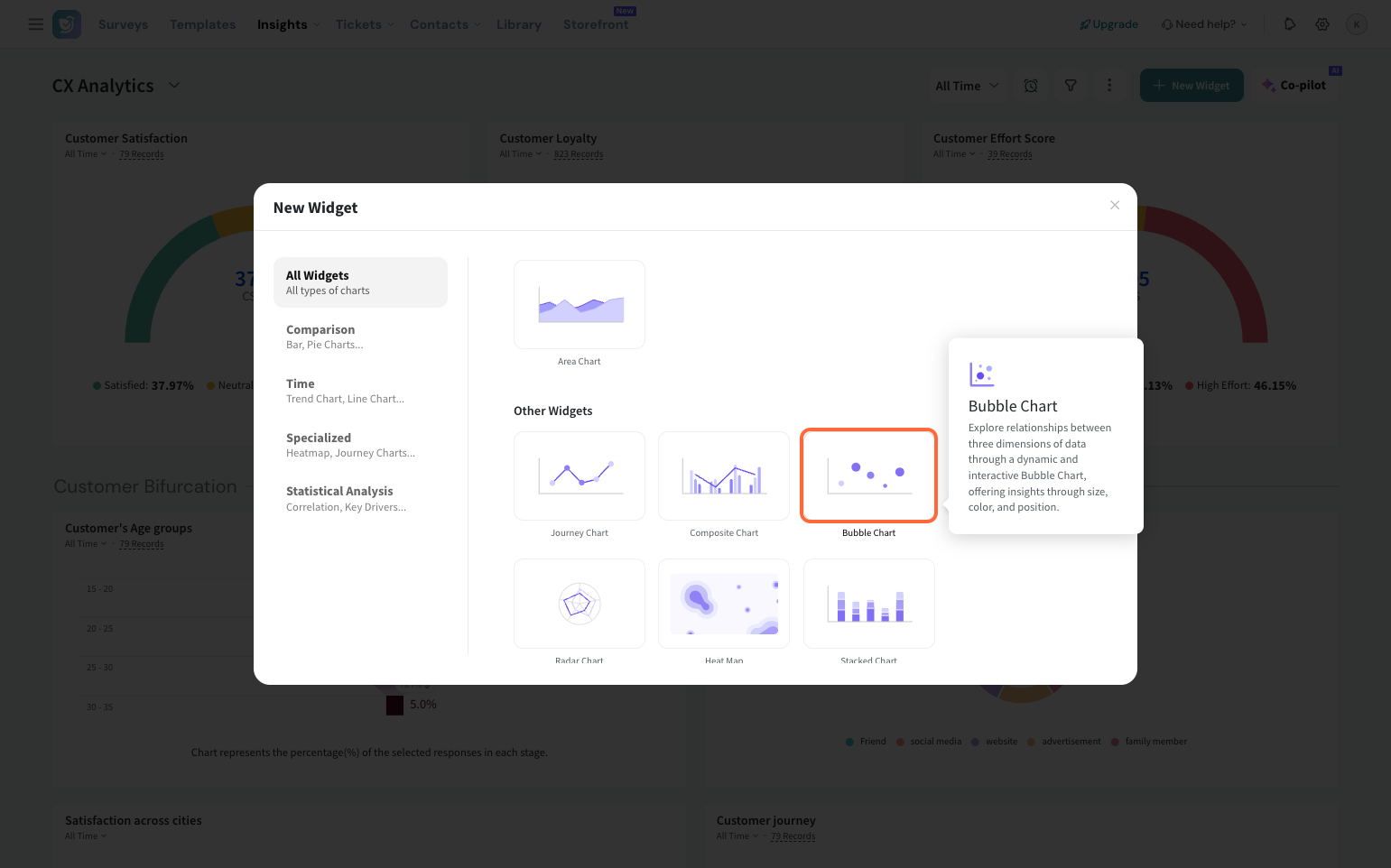Select the Composite Chart widget
This screenshot has height=868, width=1391.
[723, 476]
